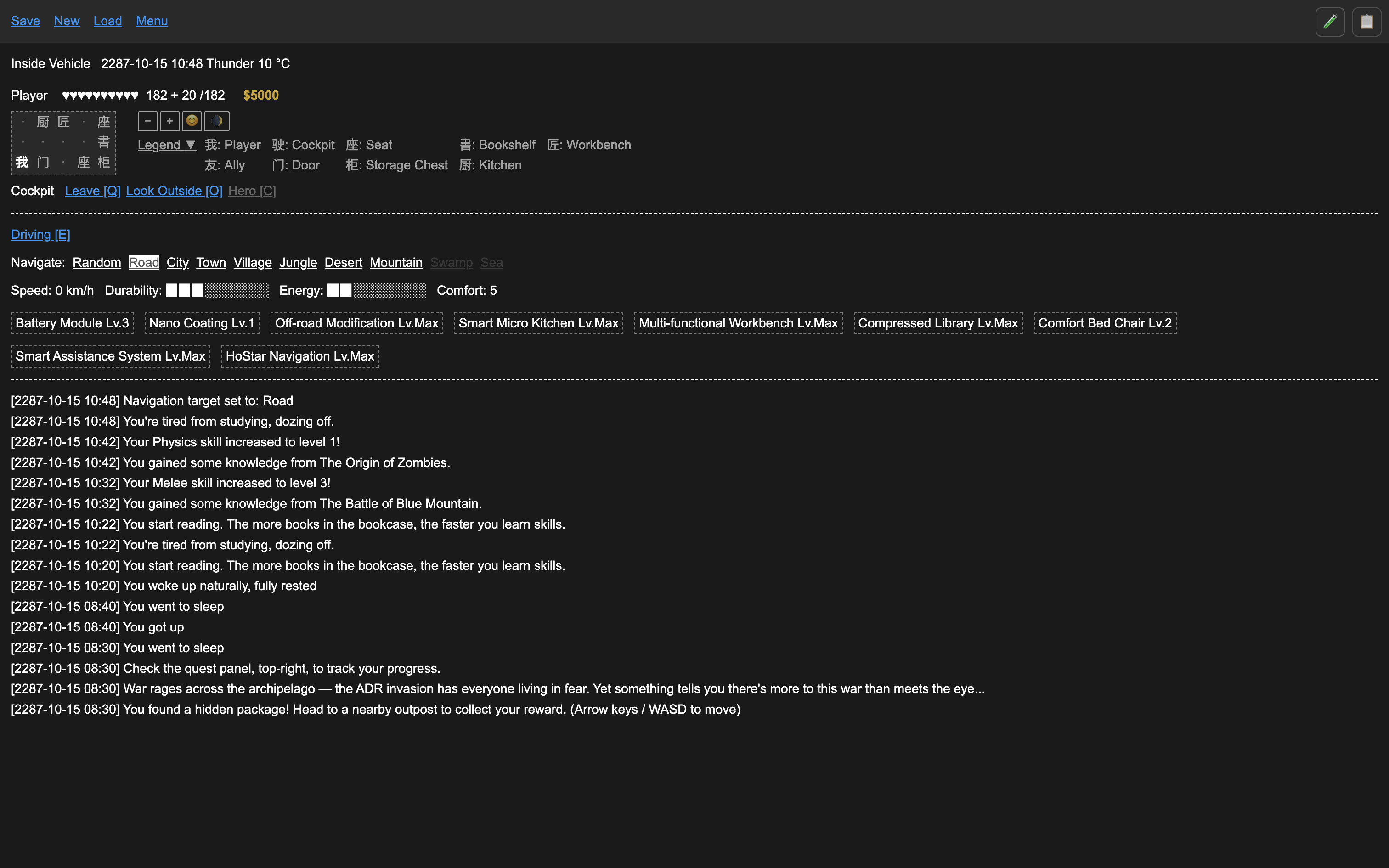Viewport: 1389px width, 868px height.
Task: Click the $5000 money amount
Action: coord(261,96)
